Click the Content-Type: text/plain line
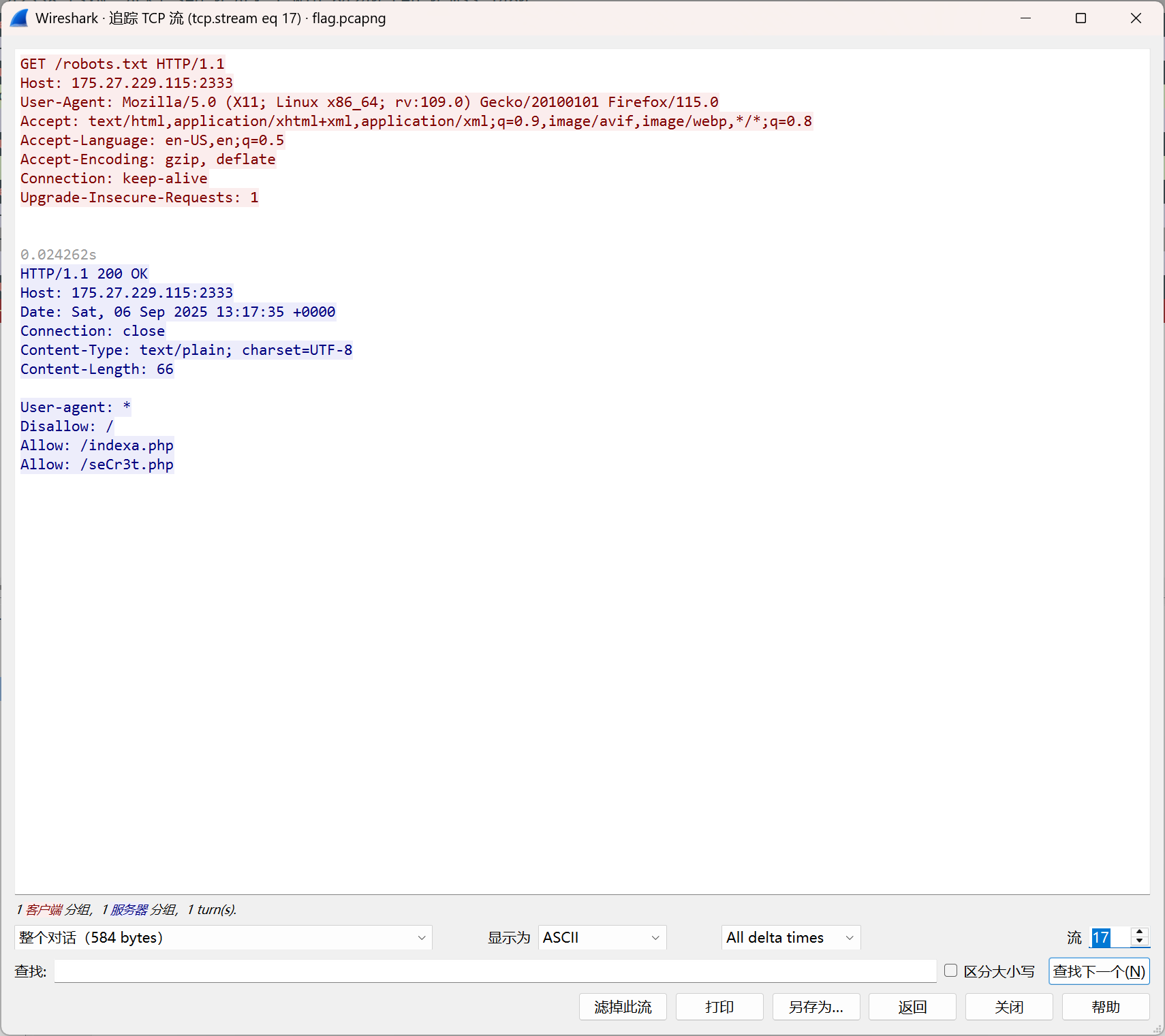Image resolution: width=1165 pixels, height=1036 pixels. [187, 350]
